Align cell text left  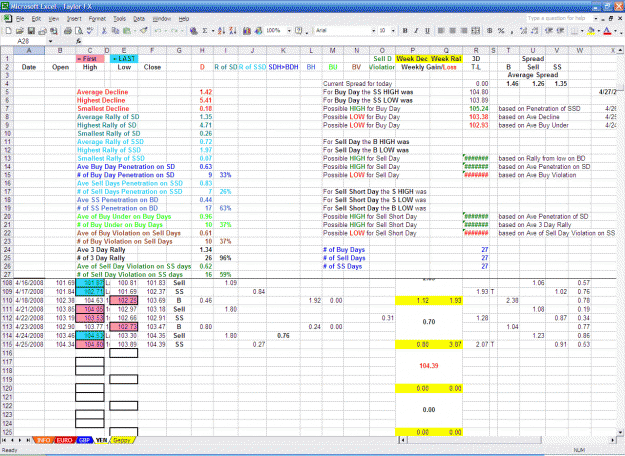(441, 31)
